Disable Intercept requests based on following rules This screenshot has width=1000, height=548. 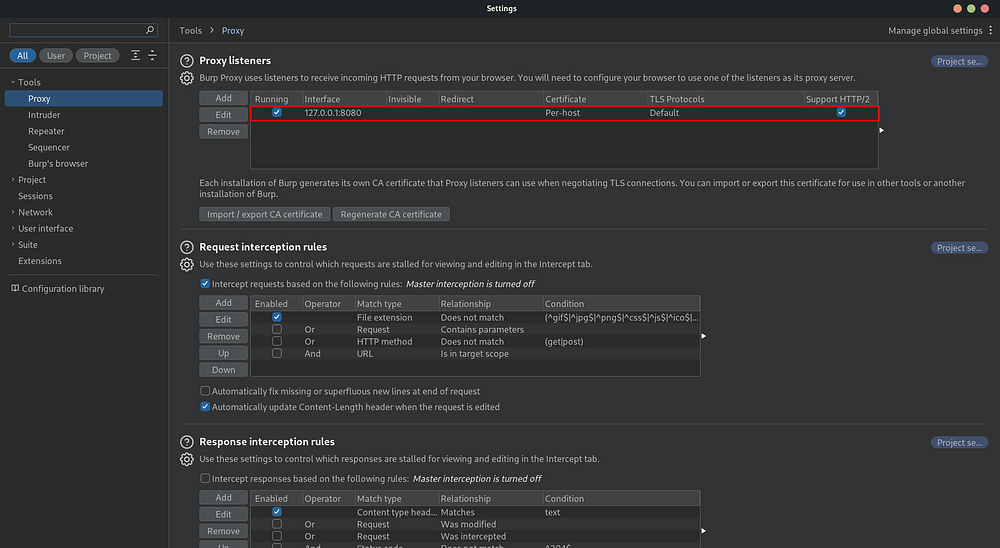[x=205, y=283]
